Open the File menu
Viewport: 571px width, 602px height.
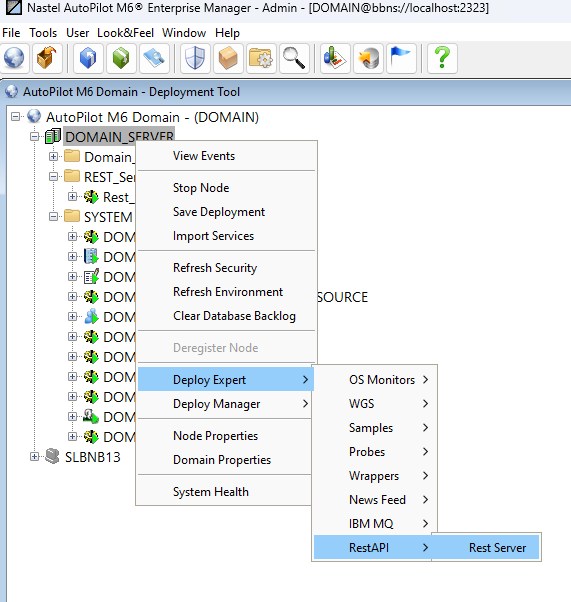click(x=11, y=33)
